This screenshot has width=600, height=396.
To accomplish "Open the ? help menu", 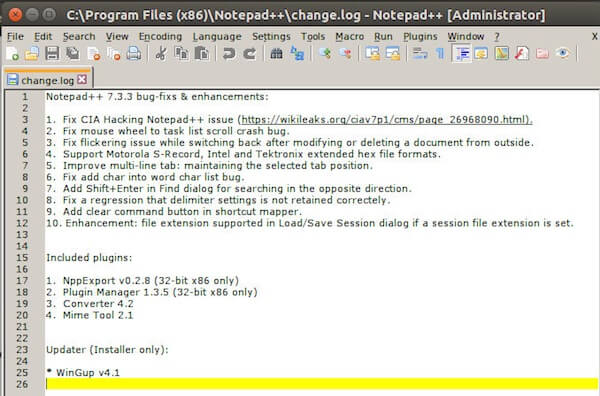I will 497,37.
